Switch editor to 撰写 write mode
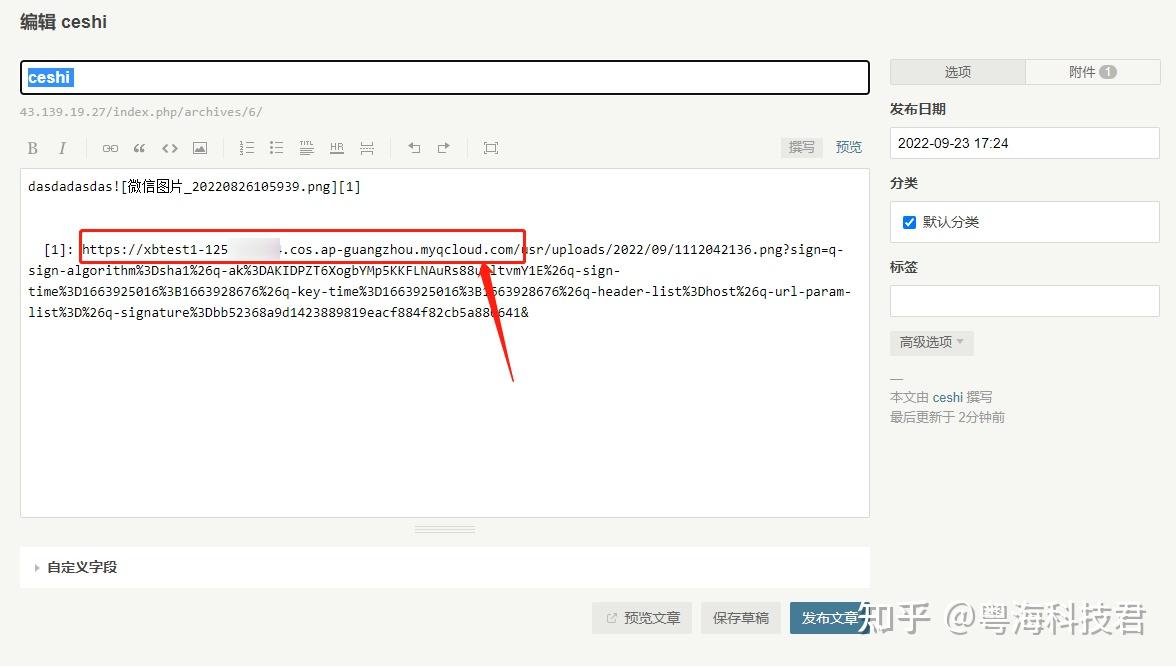 [801, 147]
